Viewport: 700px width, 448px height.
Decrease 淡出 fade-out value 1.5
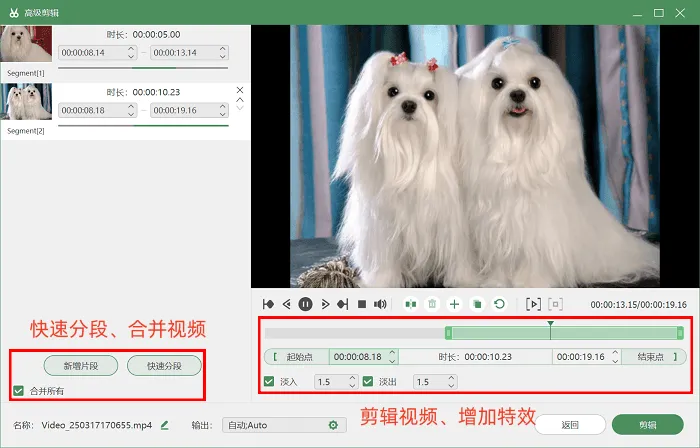[451, 386]
